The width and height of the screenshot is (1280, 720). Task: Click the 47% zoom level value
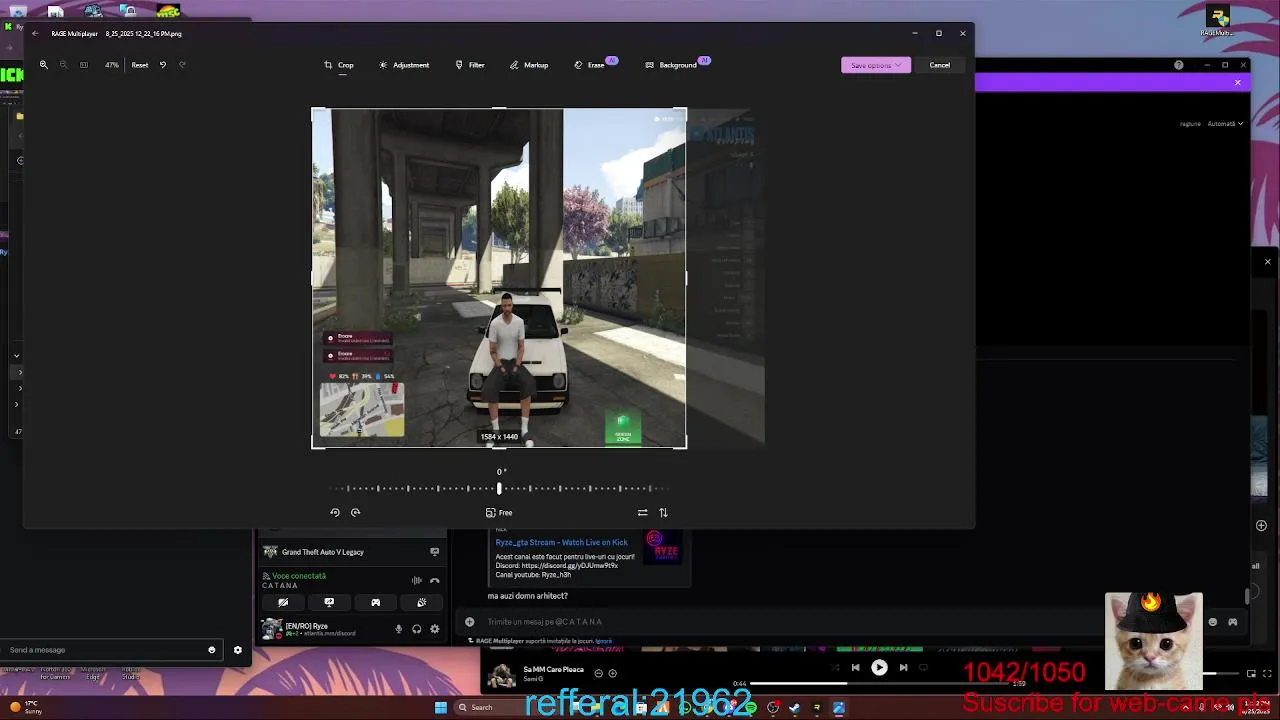pyautogui.click(x=112, y=65)
